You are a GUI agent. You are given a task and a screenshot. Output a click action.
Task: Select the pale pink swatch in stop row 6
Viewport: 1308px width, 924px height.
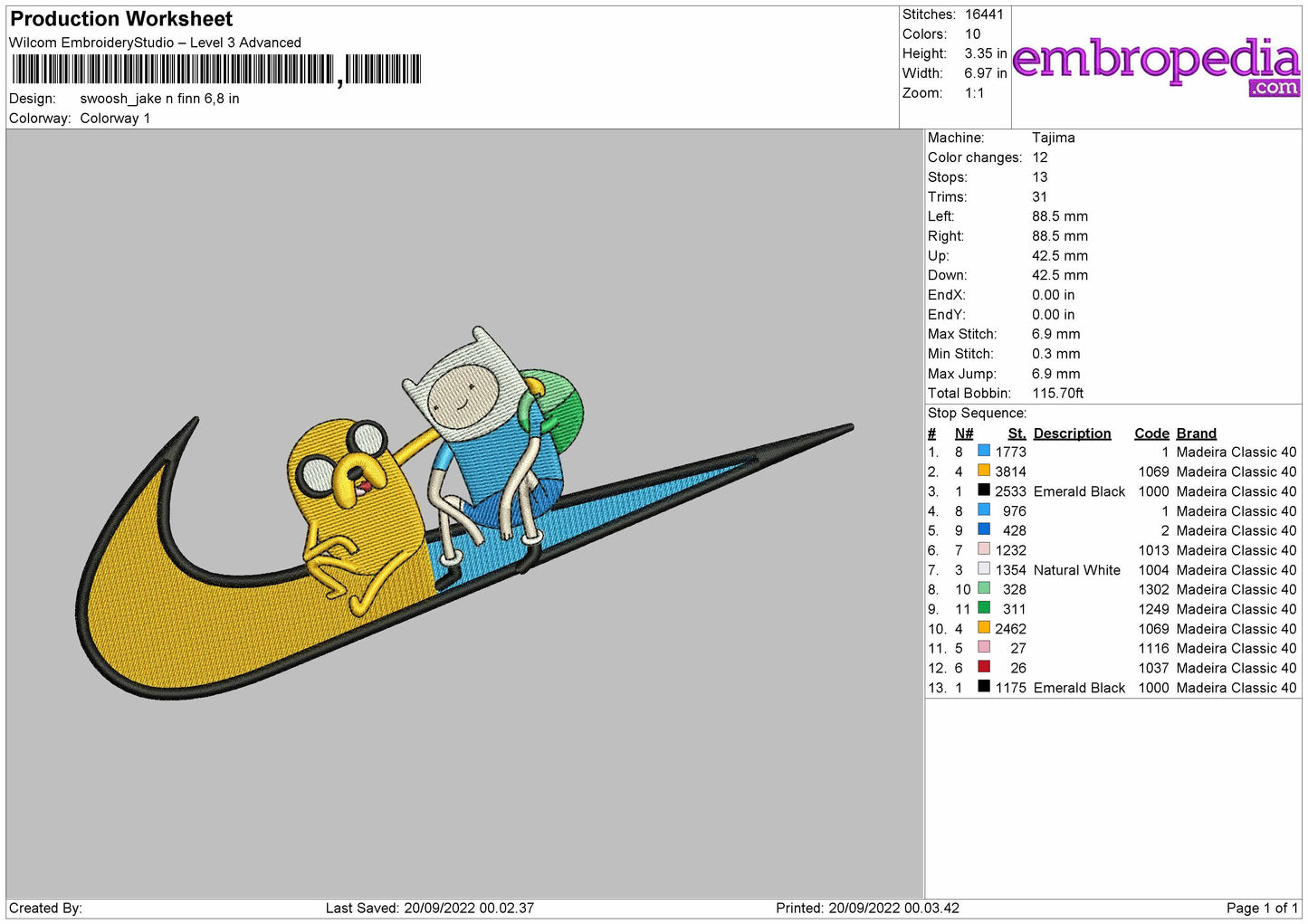click(984, 549)
